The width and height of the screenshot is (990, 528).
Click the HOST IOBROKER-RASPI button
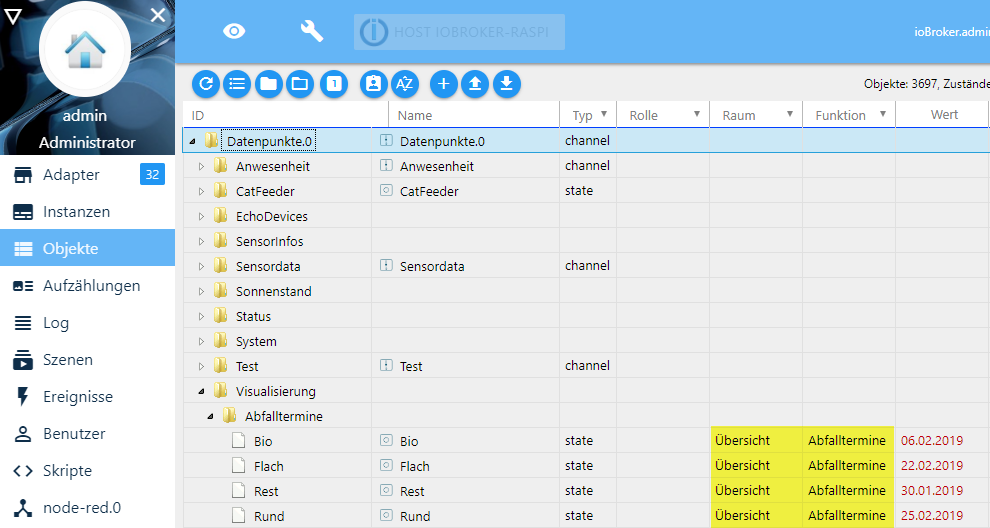(x=459, y=32)
